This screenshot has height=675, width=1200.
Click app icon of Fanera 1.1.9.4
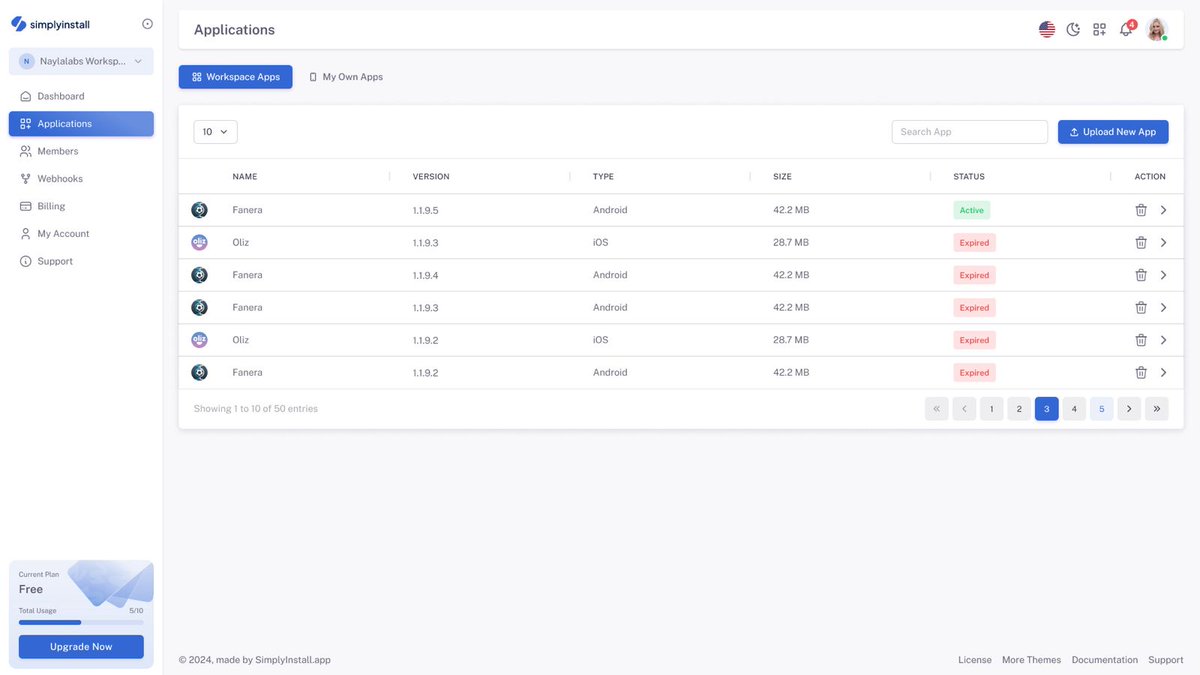[x=200, y=275]
